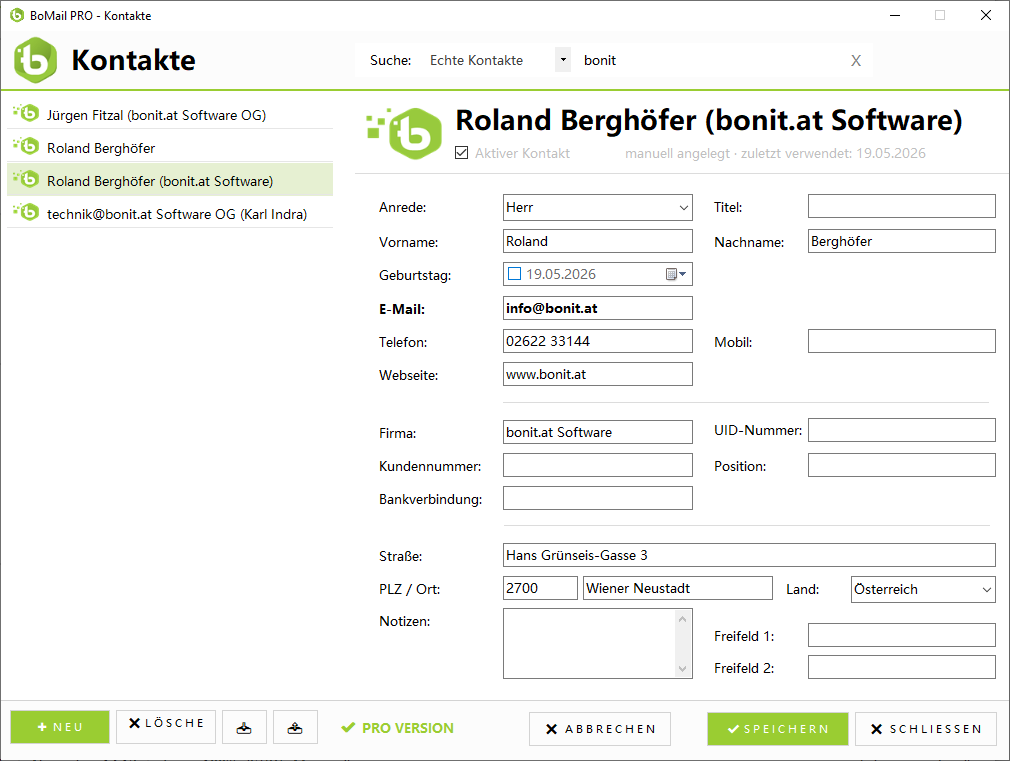Click the contact name heading Roland Berghöfer
The image size is (1010, 761).
709,120
